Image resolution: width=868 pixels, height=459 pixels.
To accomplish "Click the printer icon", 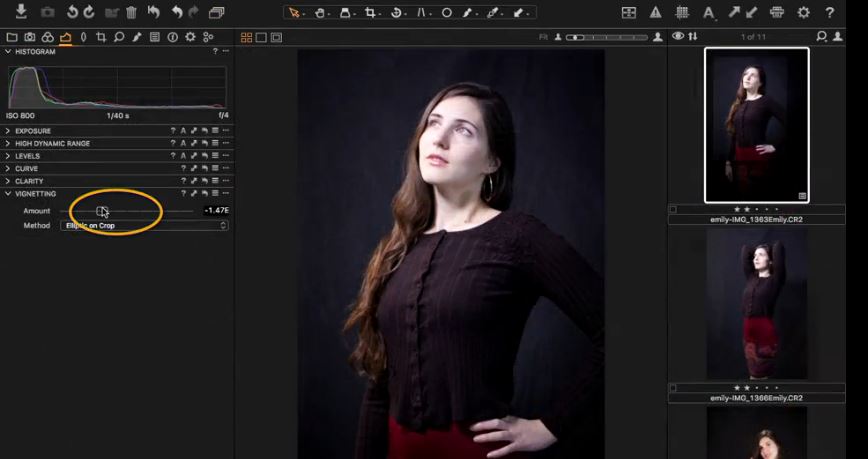I will pos(777,13).
